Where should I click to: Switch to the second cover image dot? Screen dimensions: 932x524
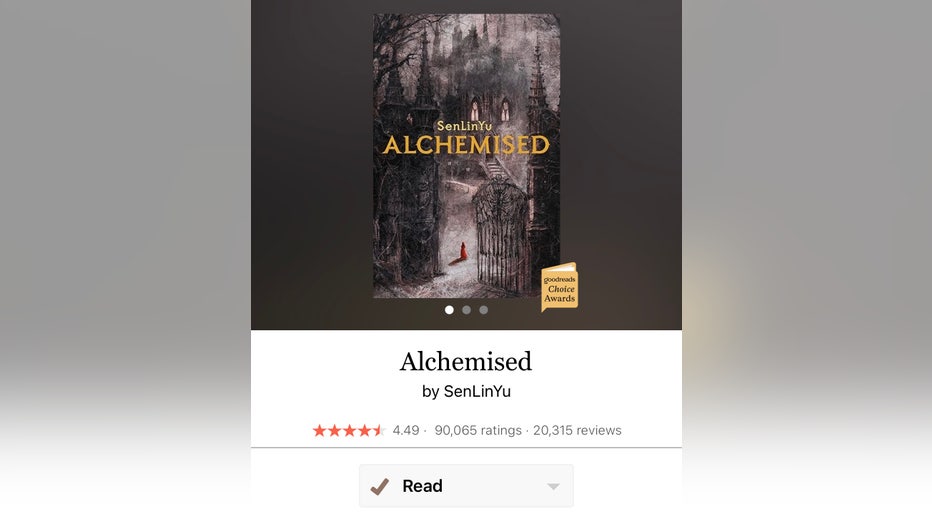click(467, 310)
